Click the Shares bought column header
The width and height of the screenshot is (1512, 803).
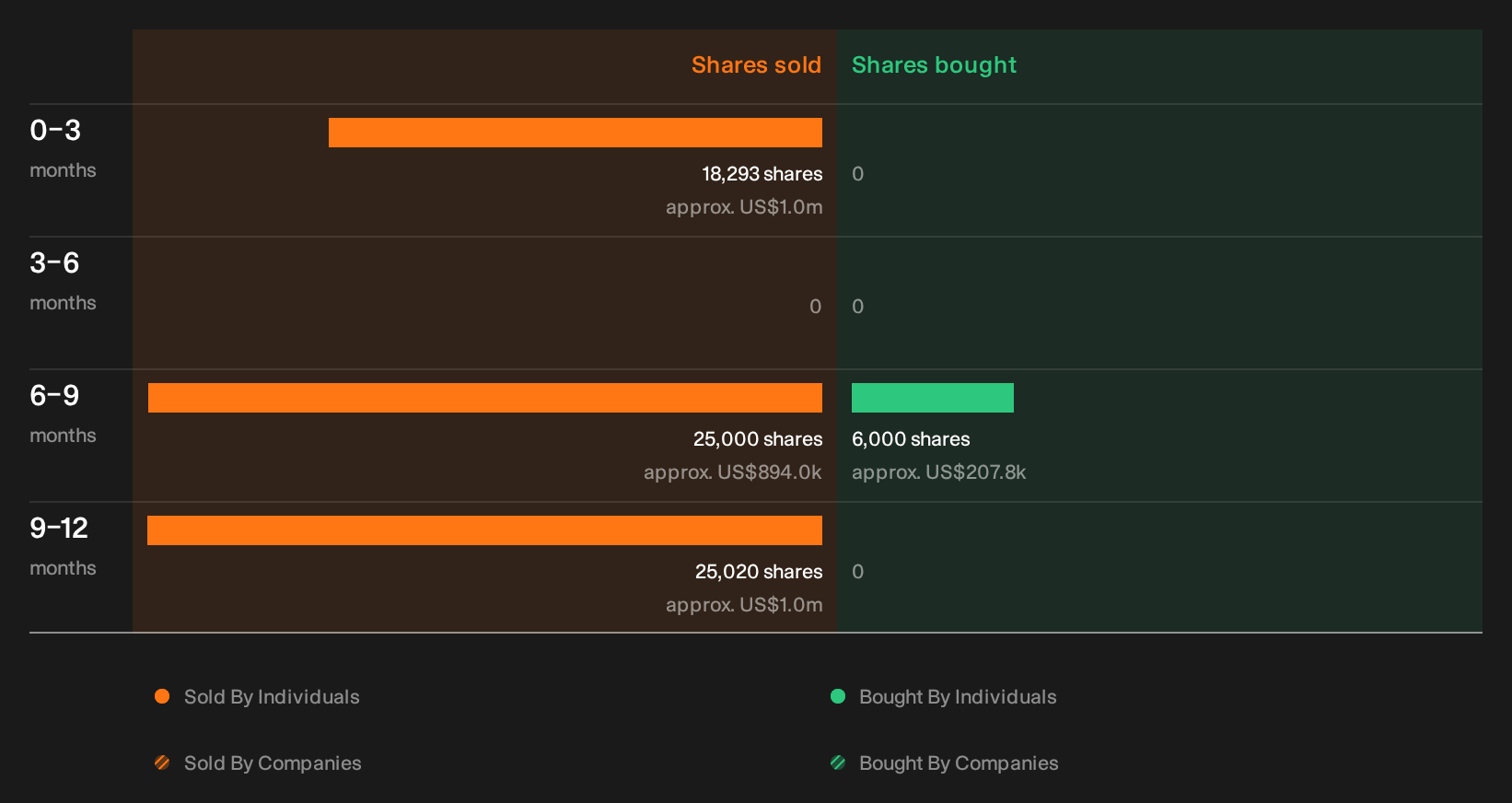pyautogui.click(x=934, y=65)
